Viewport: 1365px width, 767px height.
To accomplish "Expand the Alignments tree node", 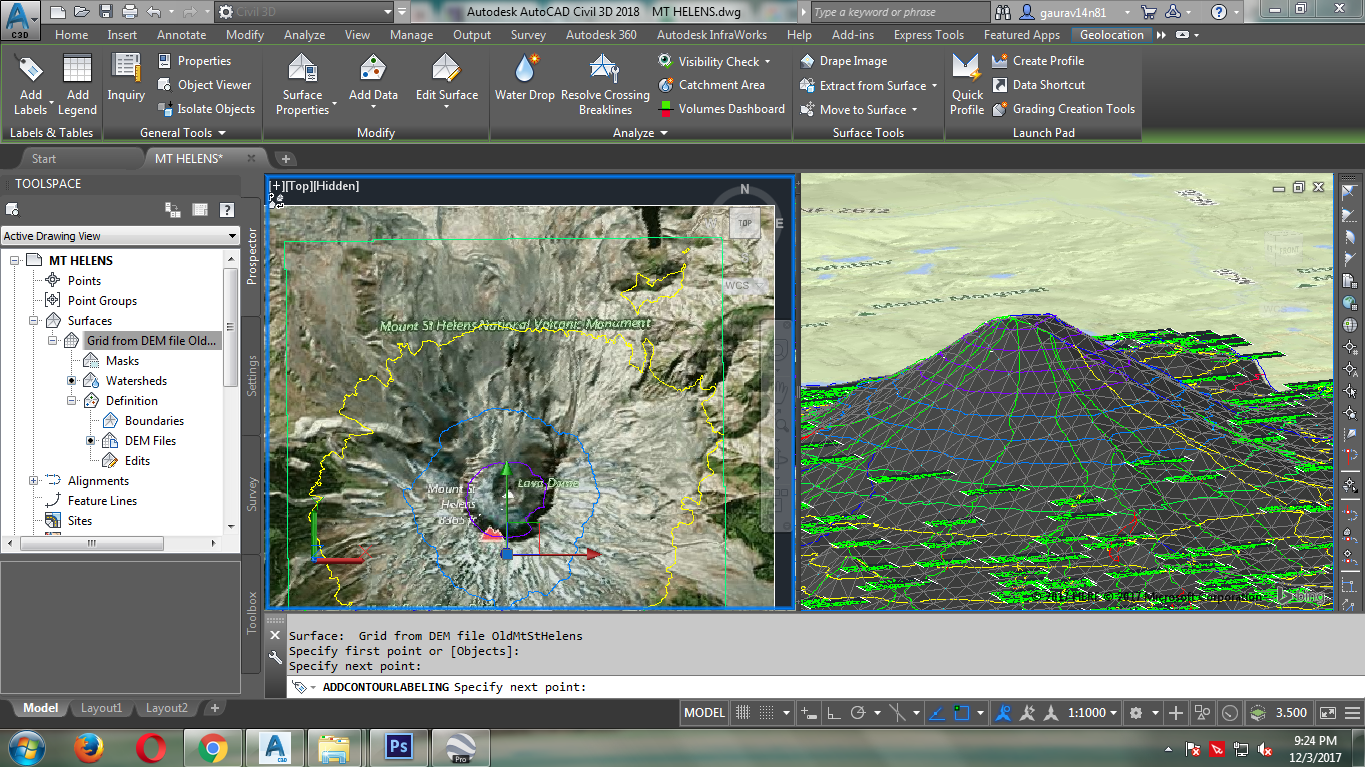I will (34, 481).
